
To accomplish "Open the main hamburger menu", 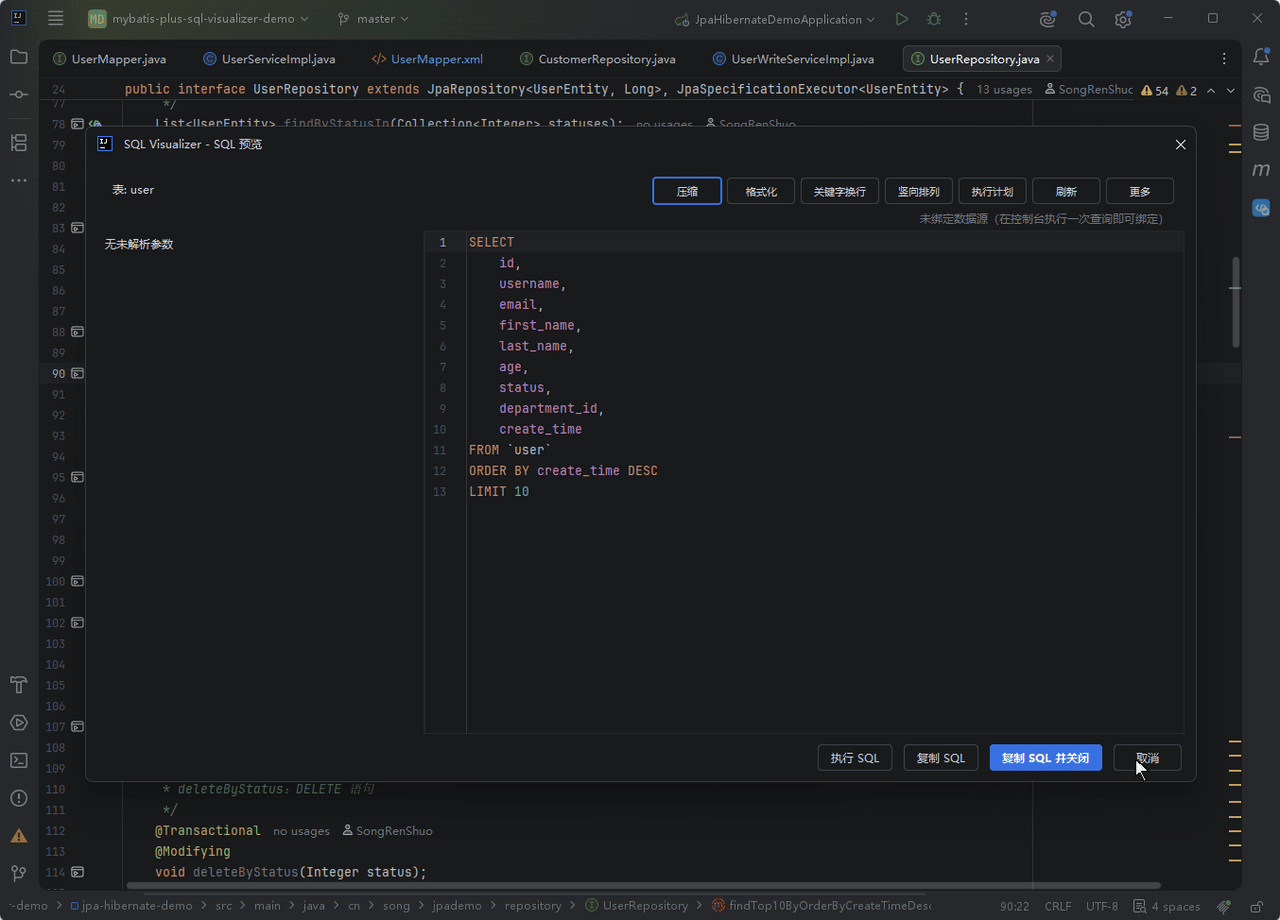I will click(56, 18).
